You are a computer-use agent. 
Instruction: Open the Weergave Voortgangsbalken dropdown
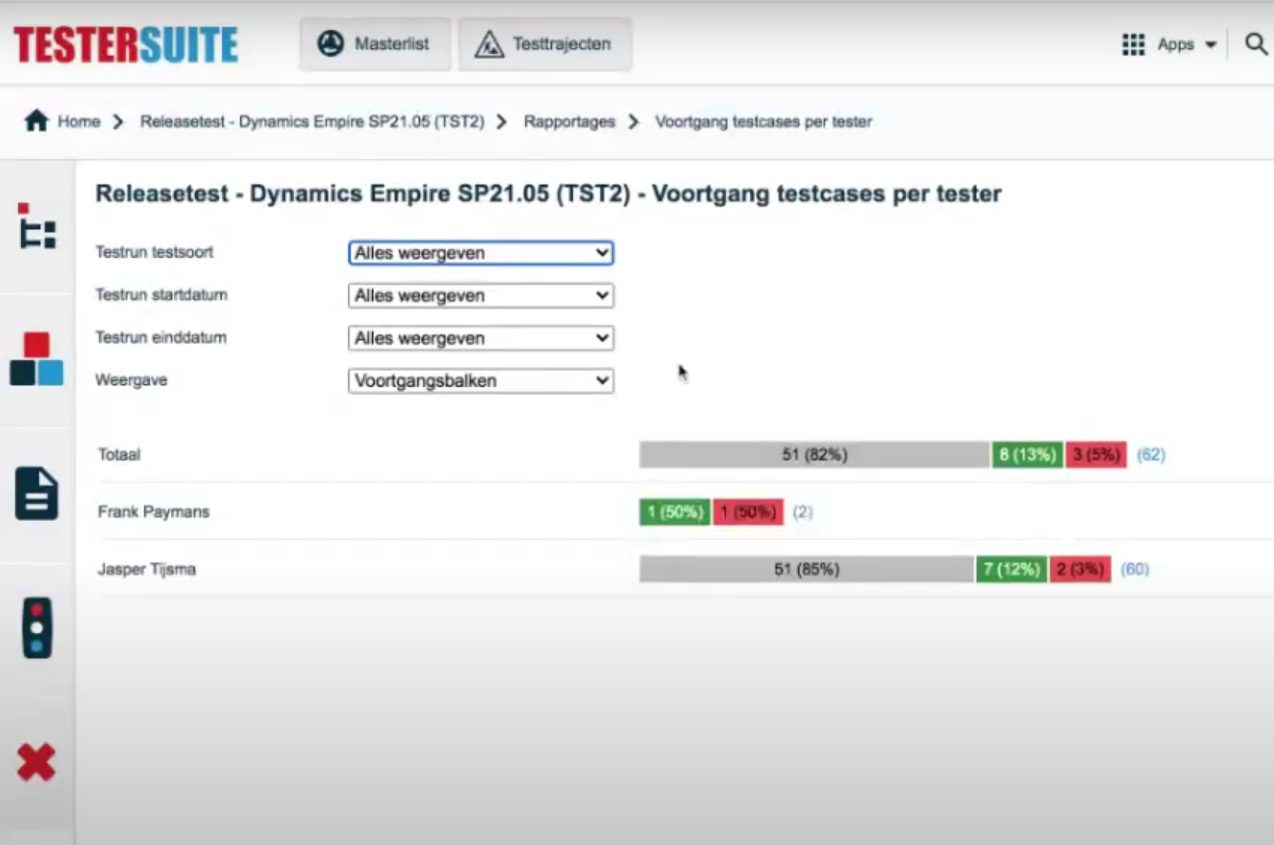(480, 381)
